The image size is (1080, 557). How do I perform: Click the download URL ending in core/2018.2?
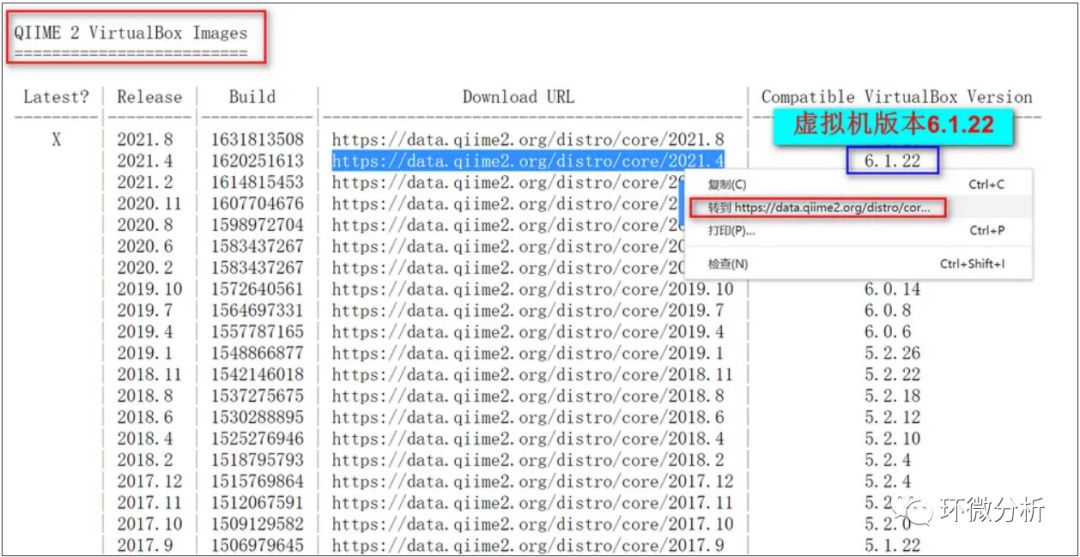point(528,460)
